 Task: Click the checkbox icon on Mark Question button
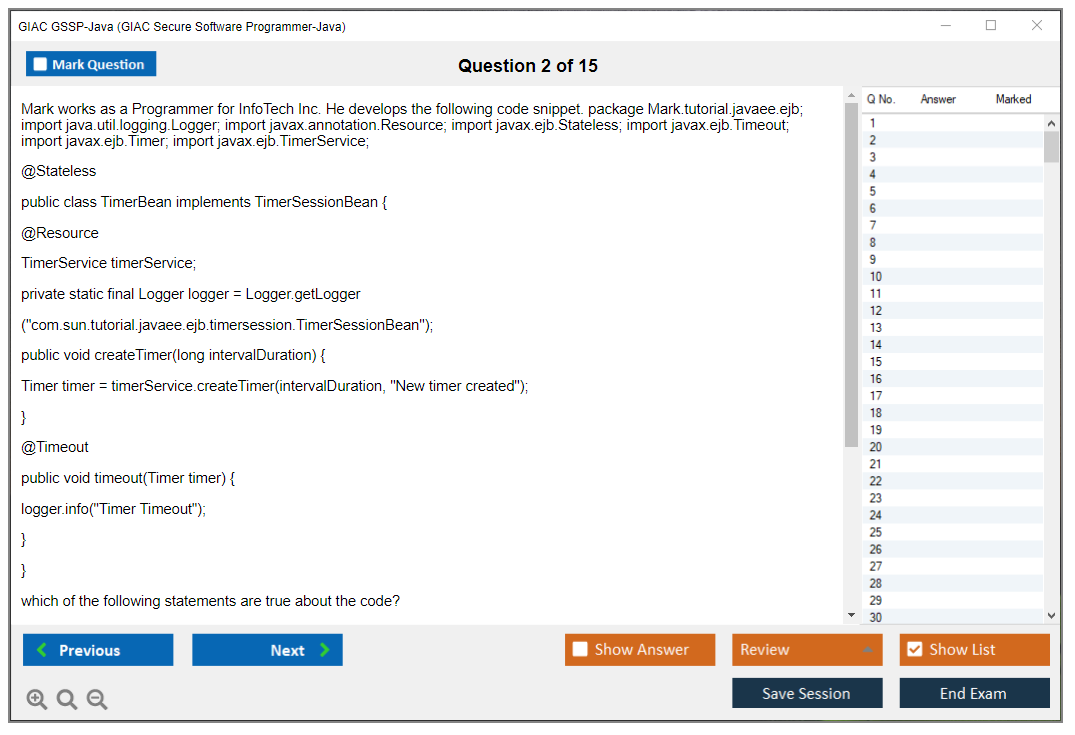[x=40, y=63]
